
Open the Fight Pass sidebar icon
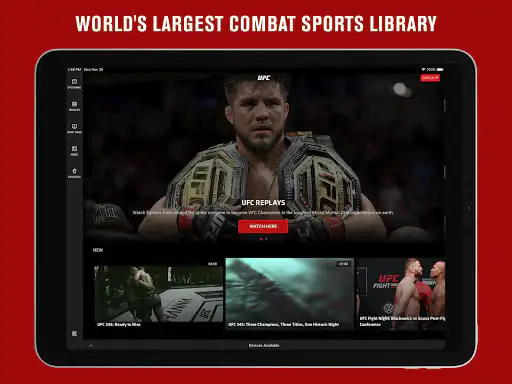tap(74, 128)
